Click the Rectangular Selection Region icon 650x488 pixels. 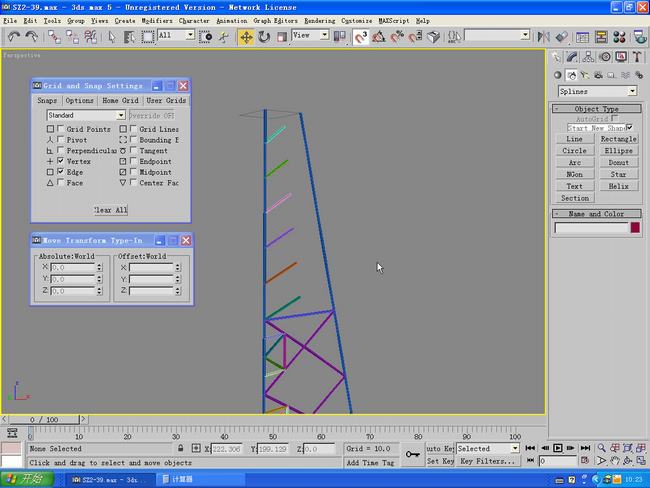click(x=147, y=37)
